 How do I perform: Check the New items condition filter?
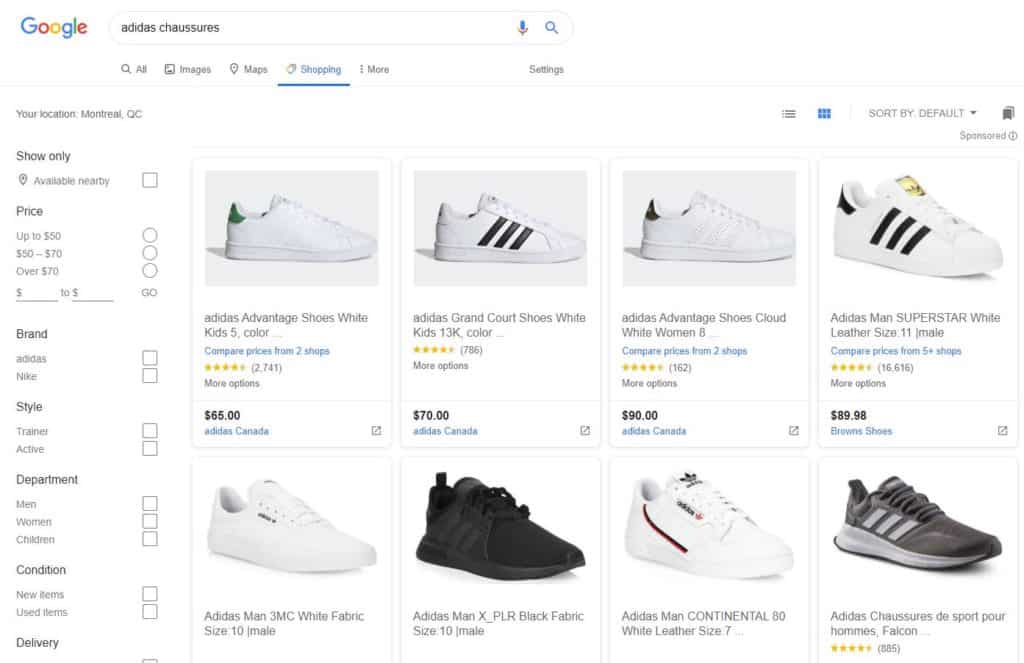(150, 594)
